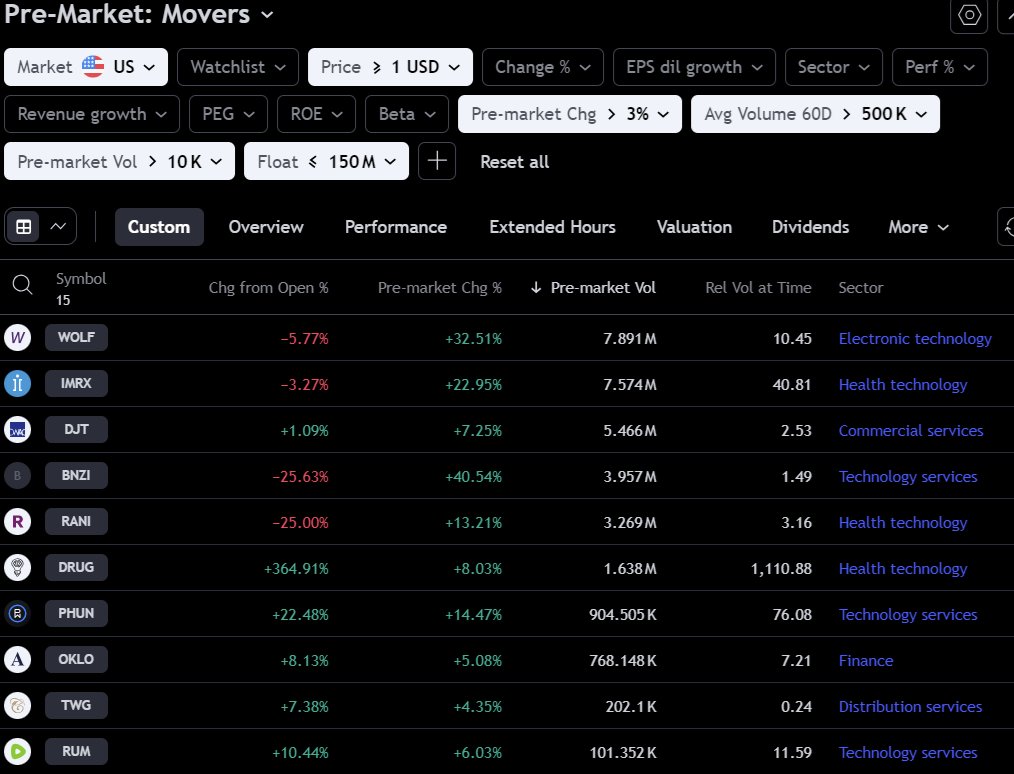
Task: Switch to the Performance tab
Action: point(396,227)
